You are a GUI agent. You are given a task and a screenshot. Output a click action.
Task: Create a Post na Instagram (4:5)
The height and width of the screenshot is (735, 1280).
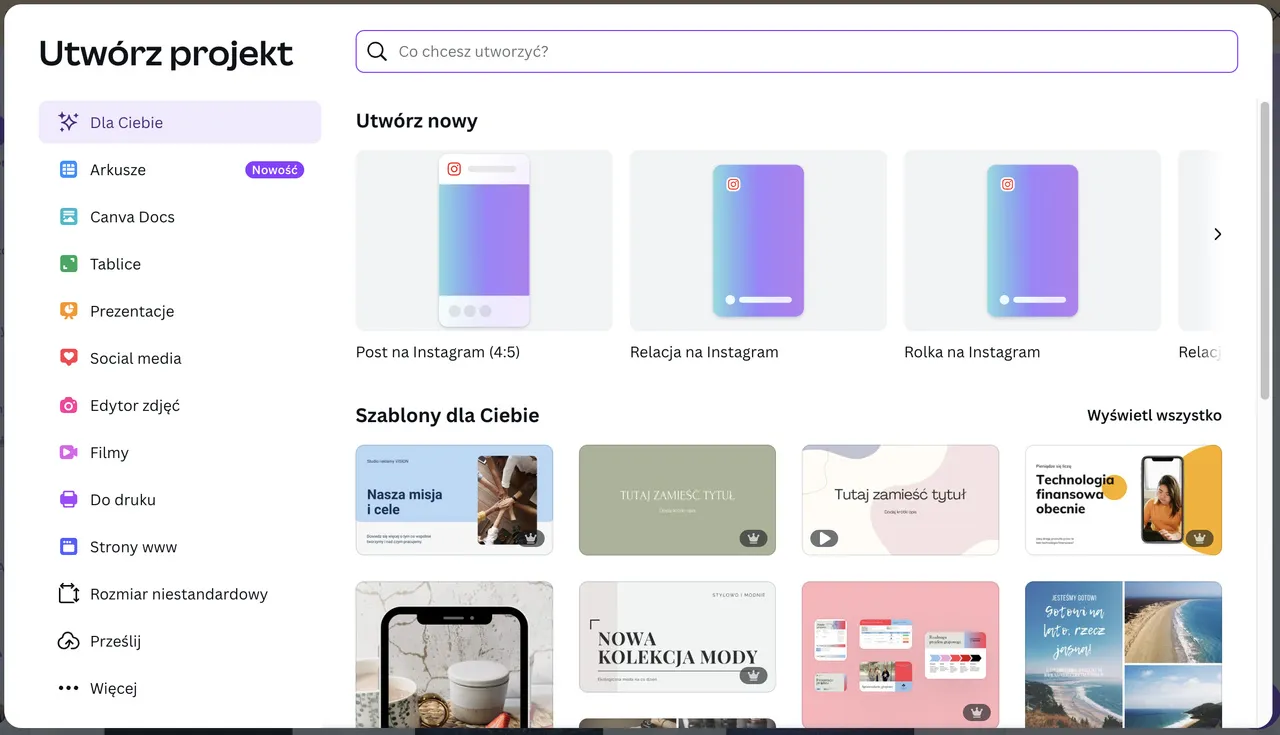pyautogui.click(x=484, y=241)
